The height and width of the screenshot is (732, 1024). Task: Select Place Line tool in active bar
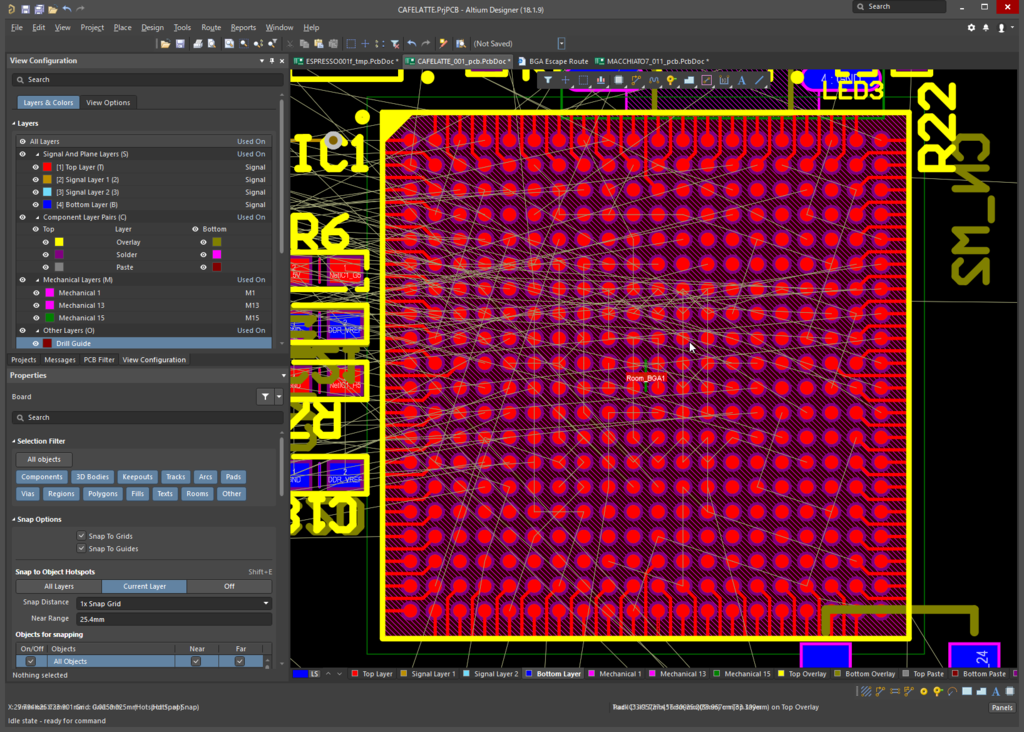tap(760, 80)
